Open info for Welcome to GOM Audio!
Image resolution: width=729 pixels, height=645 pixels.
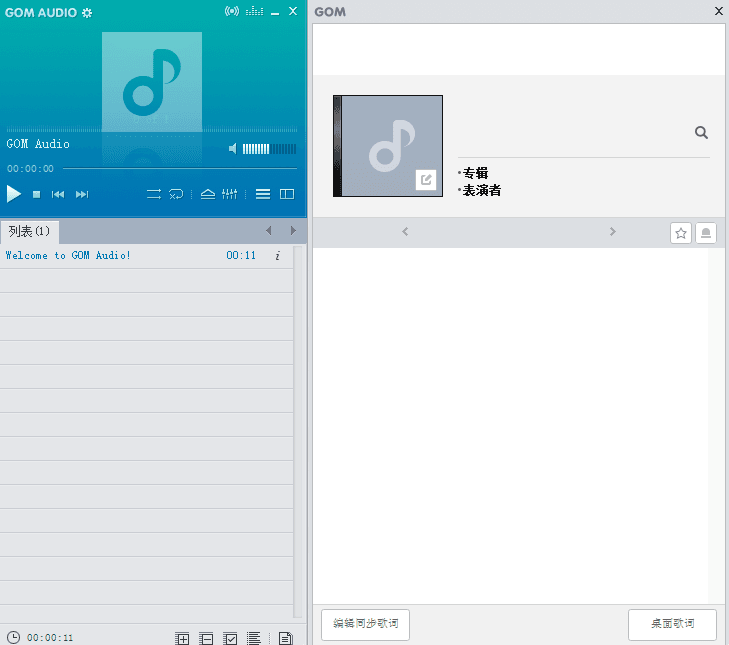[278, 256]
